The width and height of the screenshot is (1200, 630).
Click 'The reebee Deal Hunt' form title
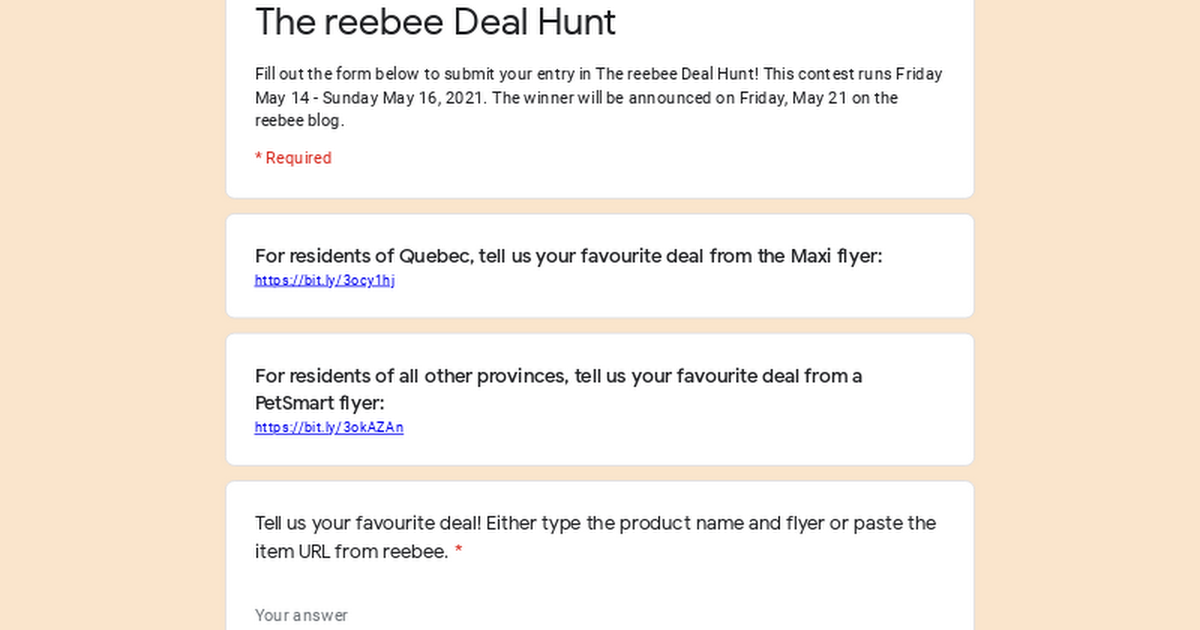point(436,22)
